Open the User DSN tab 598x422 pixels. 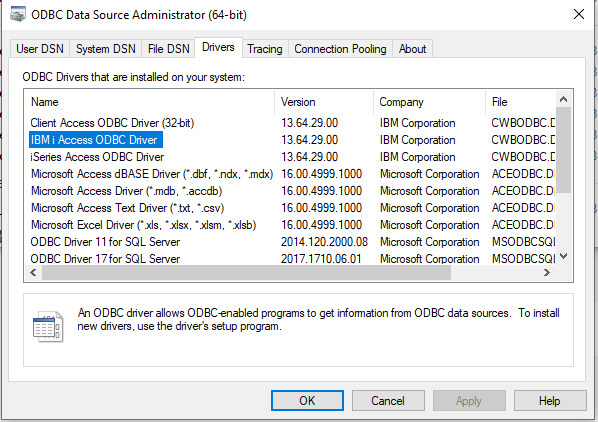[40, 49]
